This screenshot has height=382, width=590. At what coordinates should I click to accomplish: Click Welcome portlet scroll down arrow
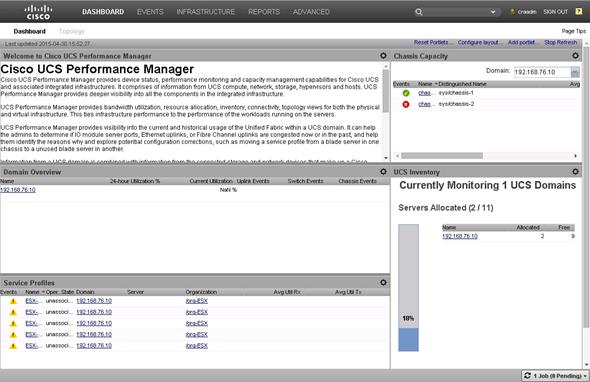pos(386,158)
